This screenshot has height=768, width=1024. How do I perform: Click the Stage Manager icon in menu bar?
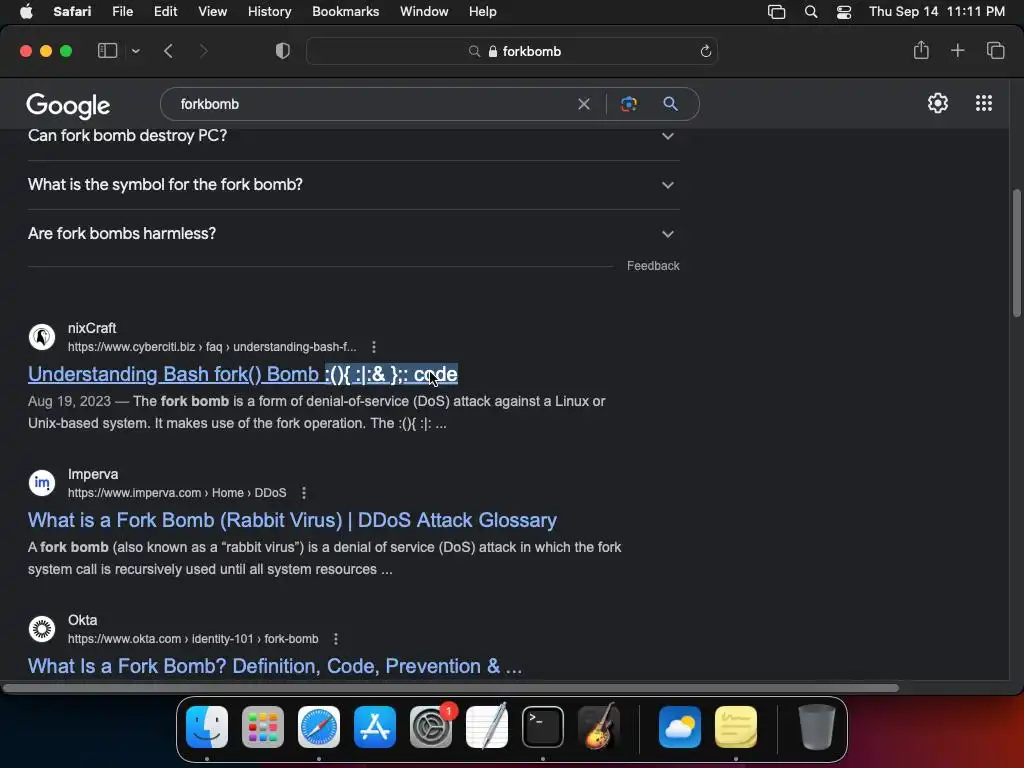tap(776, 12)
